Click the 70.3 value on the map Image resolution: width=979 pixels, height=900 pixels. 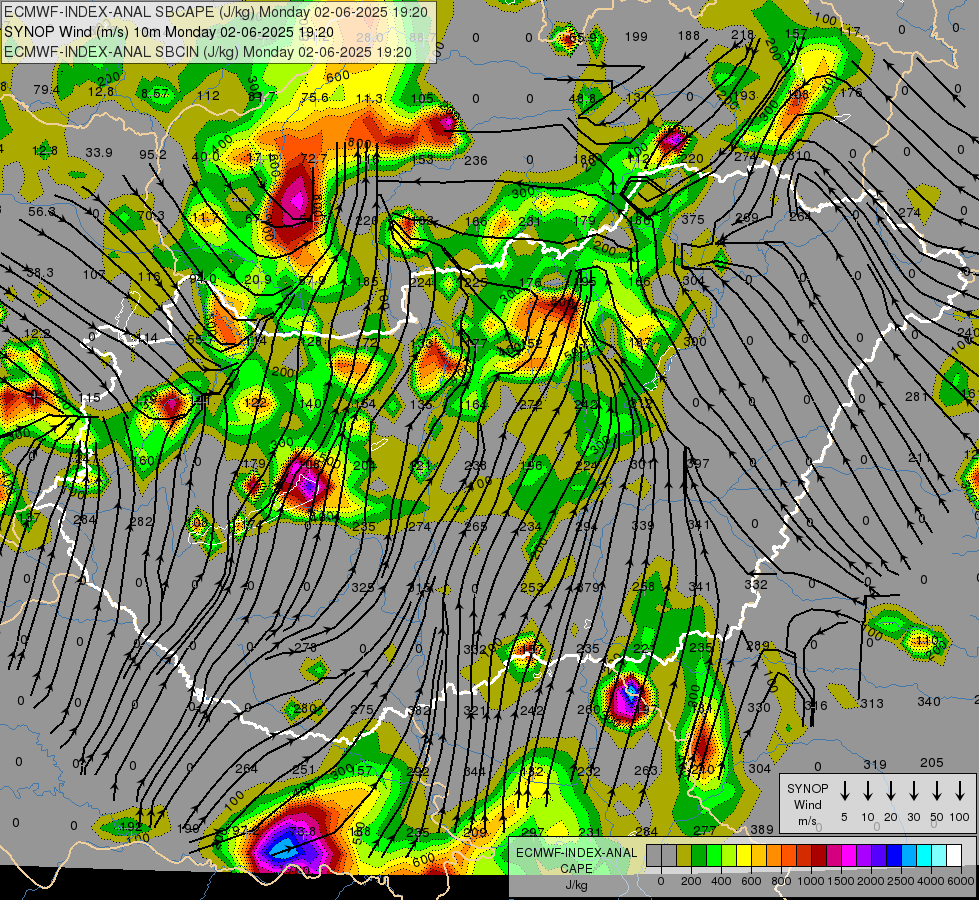150,215
